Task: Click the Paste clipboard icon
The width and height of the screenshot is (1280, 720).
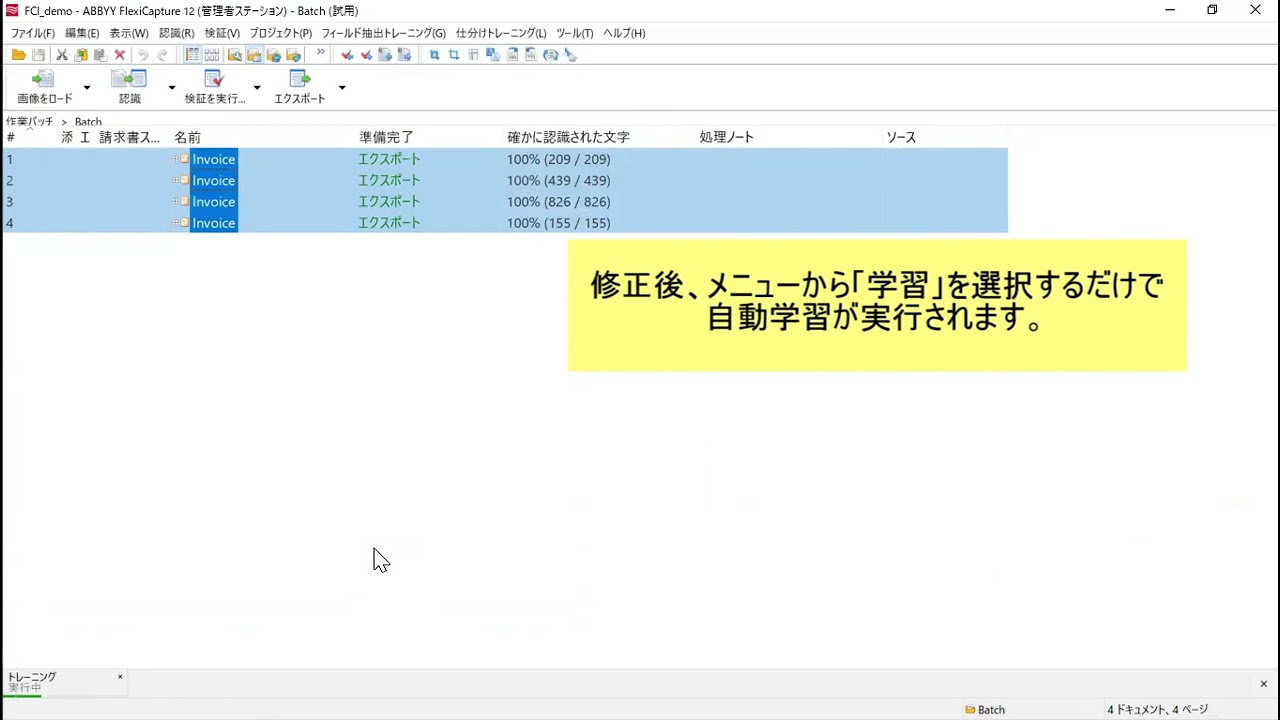Action: tap(100, 55)
